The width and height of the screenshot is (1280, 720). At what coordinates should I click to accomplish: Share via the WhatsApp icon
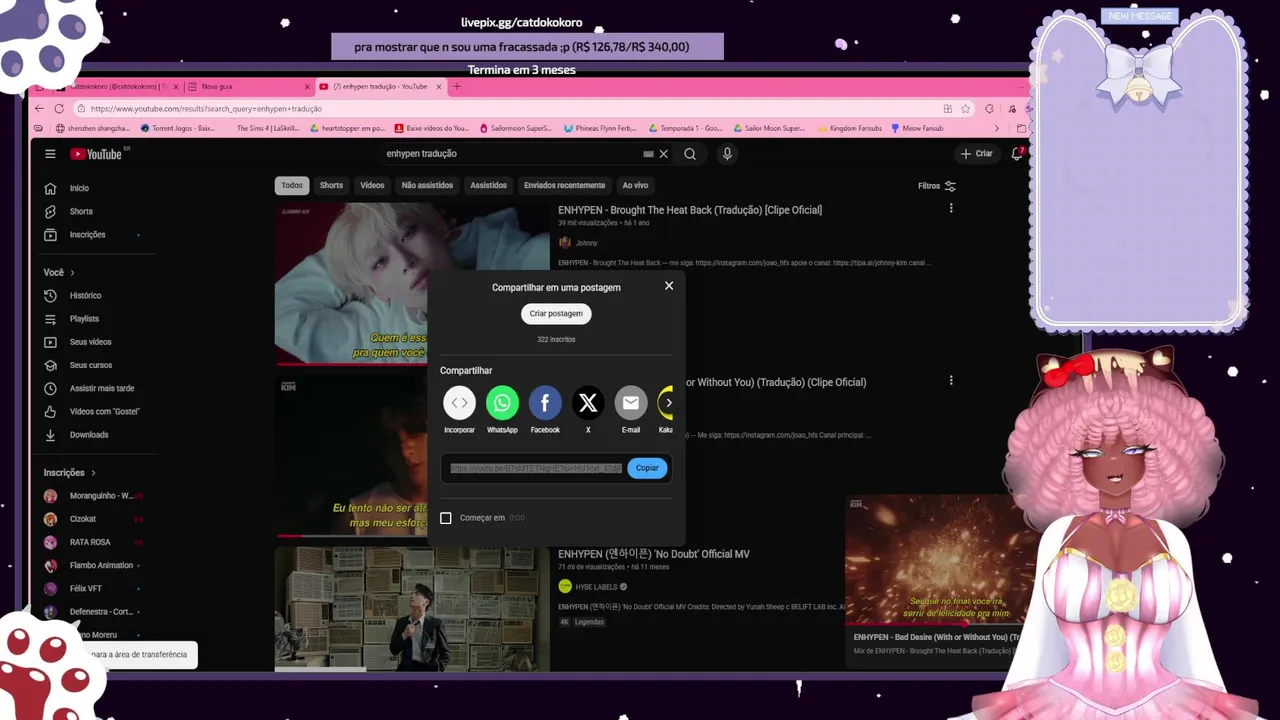(x=502, y=403)
